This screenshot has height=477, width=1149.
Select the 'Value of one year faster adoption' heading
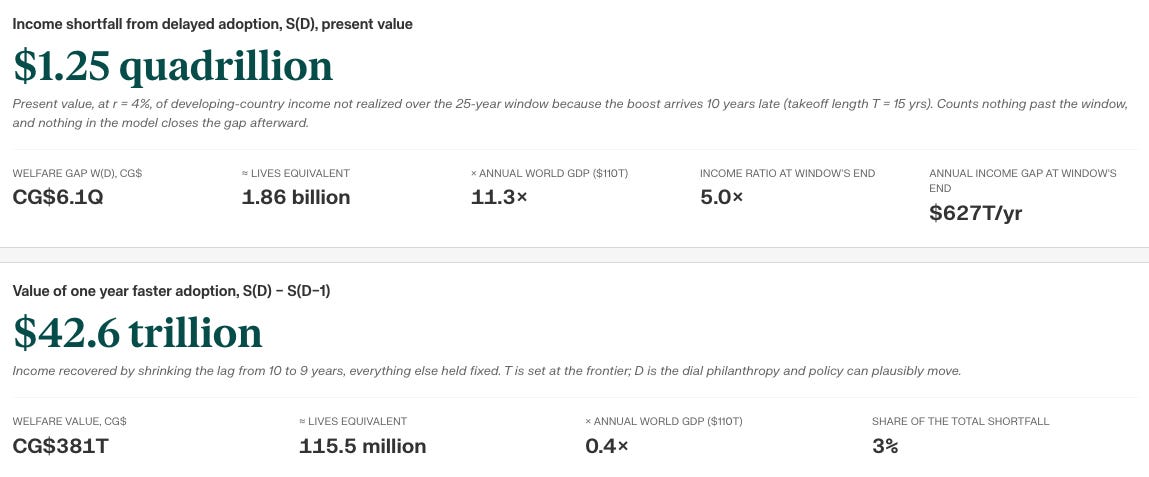(171, 291)
